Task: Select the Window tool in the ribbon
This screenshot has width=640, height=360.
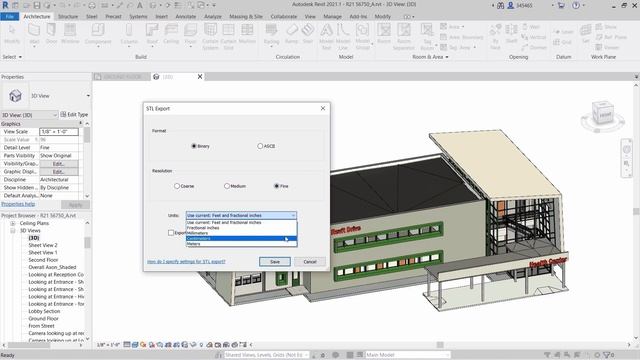Action: 70,33
